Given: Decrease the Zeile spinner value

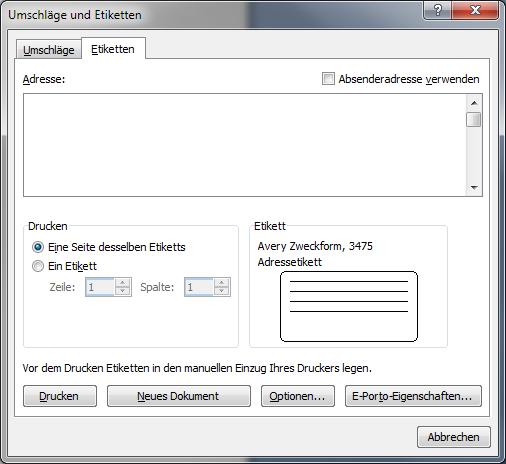Looking at the screenshot, I should 123,291.
